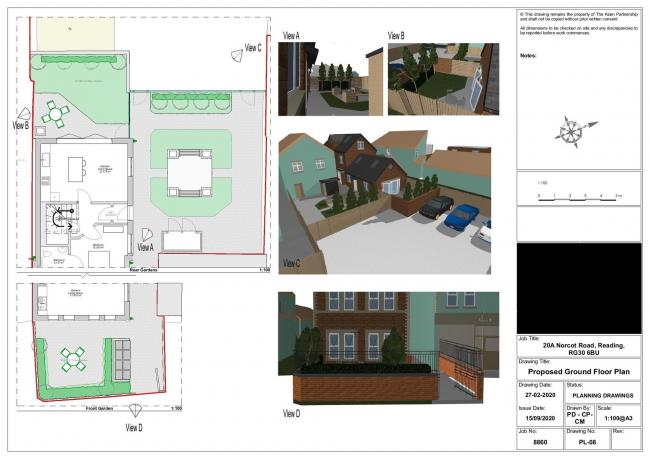Click the Notes heading in the title block
This screenshot has height=459, width=650.
coord(530,56)
